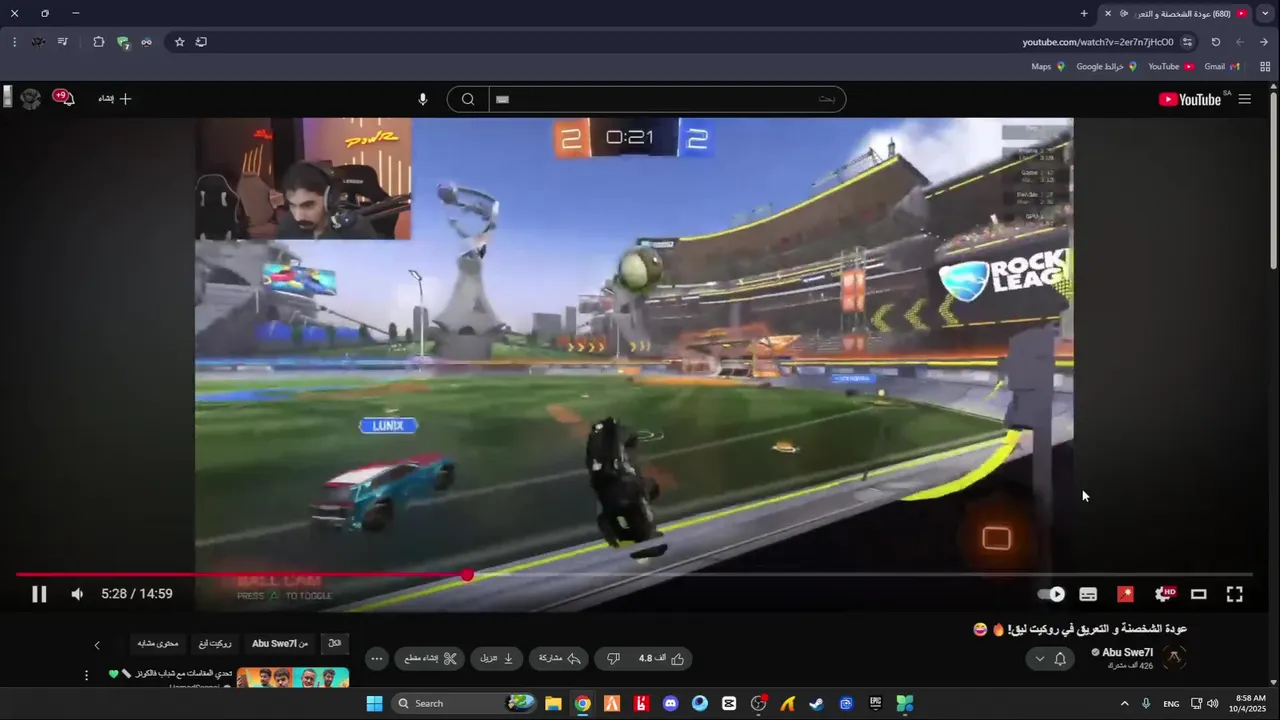The width and height of the screenshot is (1280, 720).
Task: Open the apps grid in bookmarks bar
Action: [1265, 67]
